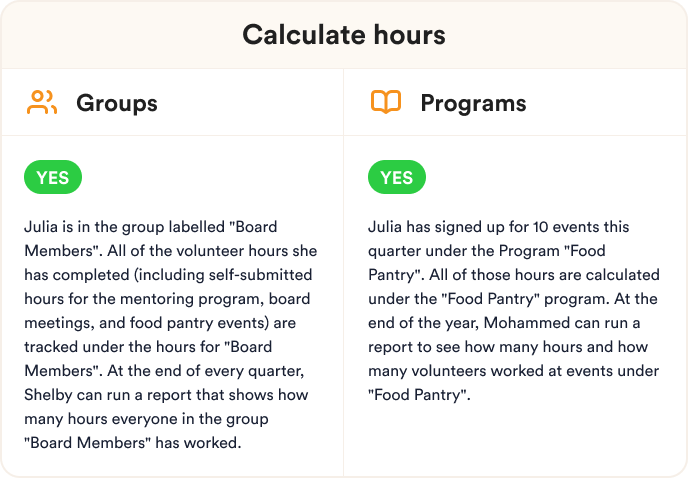Click the final '"Food Pantry".' line in Programs
688x478 pixels.
tap(419, 395)
